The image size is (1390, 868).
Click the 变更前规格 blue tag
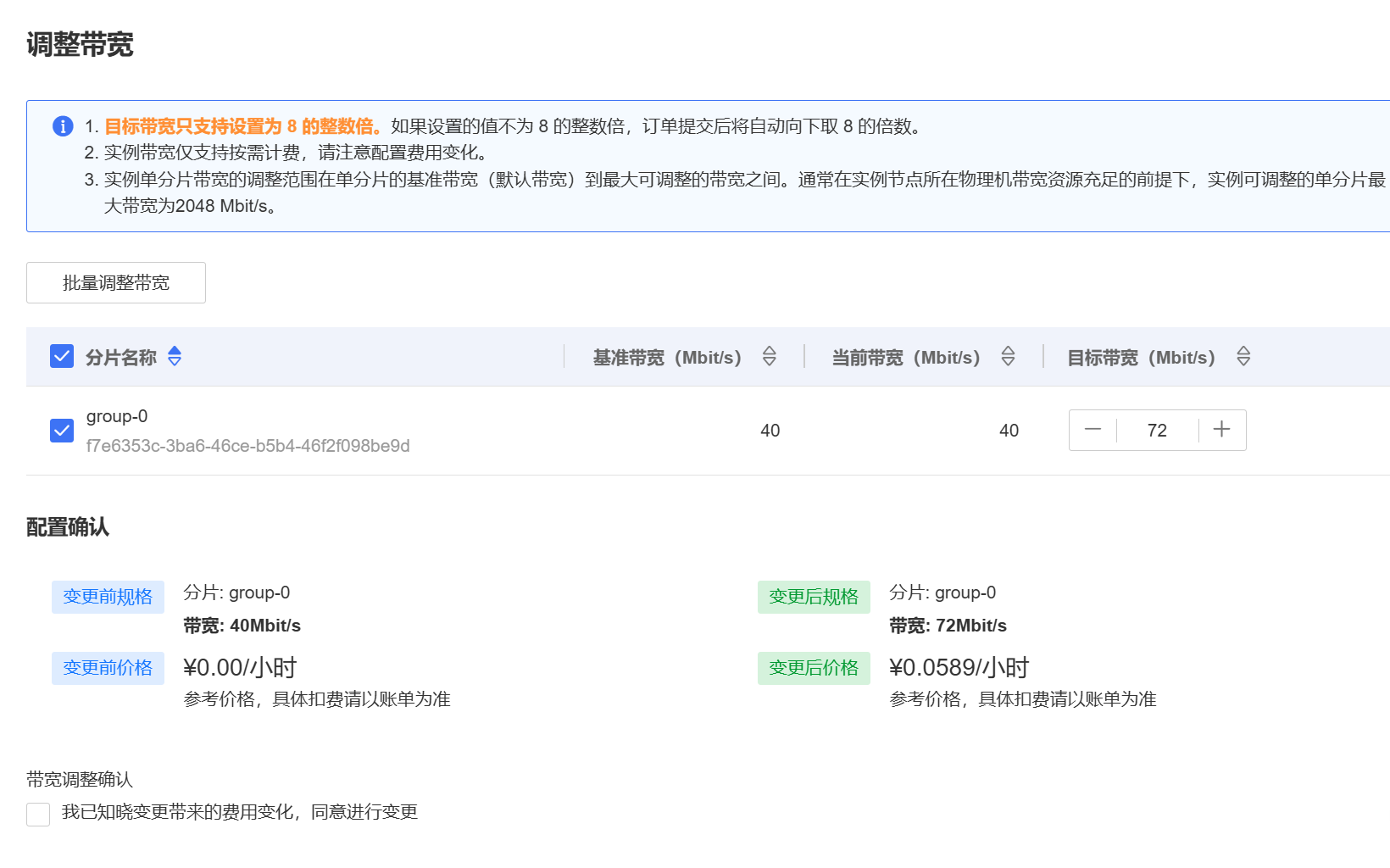click(x=108, y=597)
